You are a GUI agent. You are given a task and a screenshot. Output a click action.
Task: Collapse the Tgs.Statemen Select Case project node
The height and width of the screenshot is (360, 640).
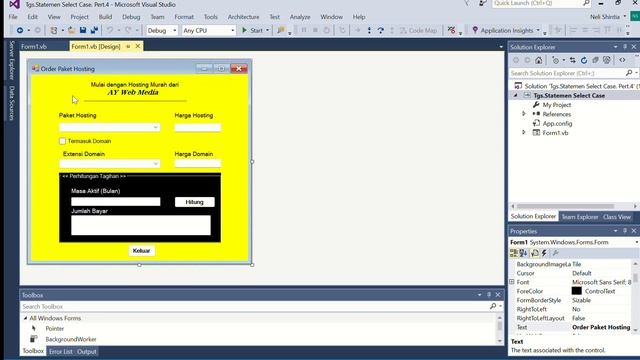point(515,95)
